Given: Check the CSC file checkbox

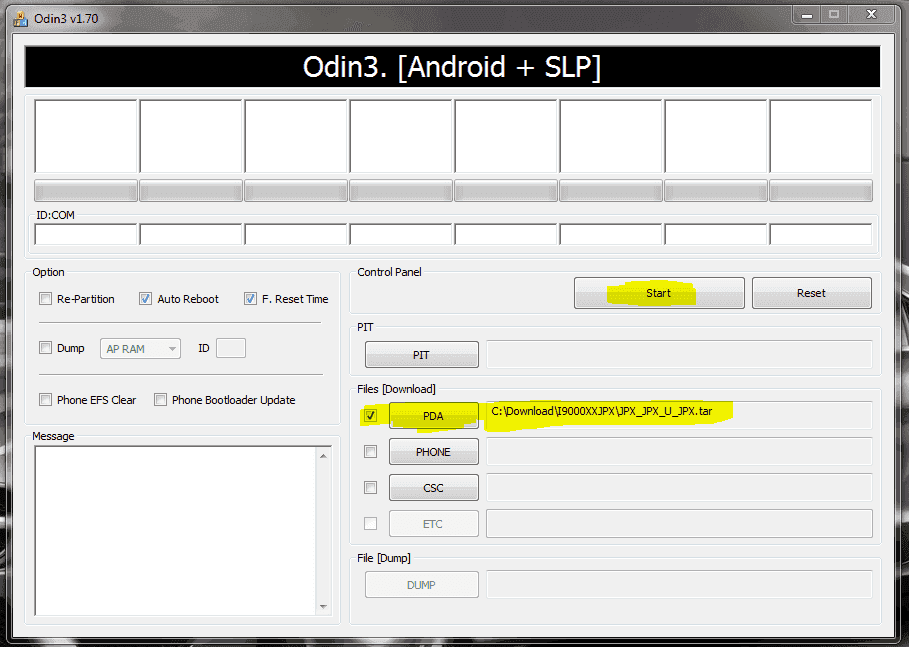Looking at the screenshot, I should [x=370, y=487].
